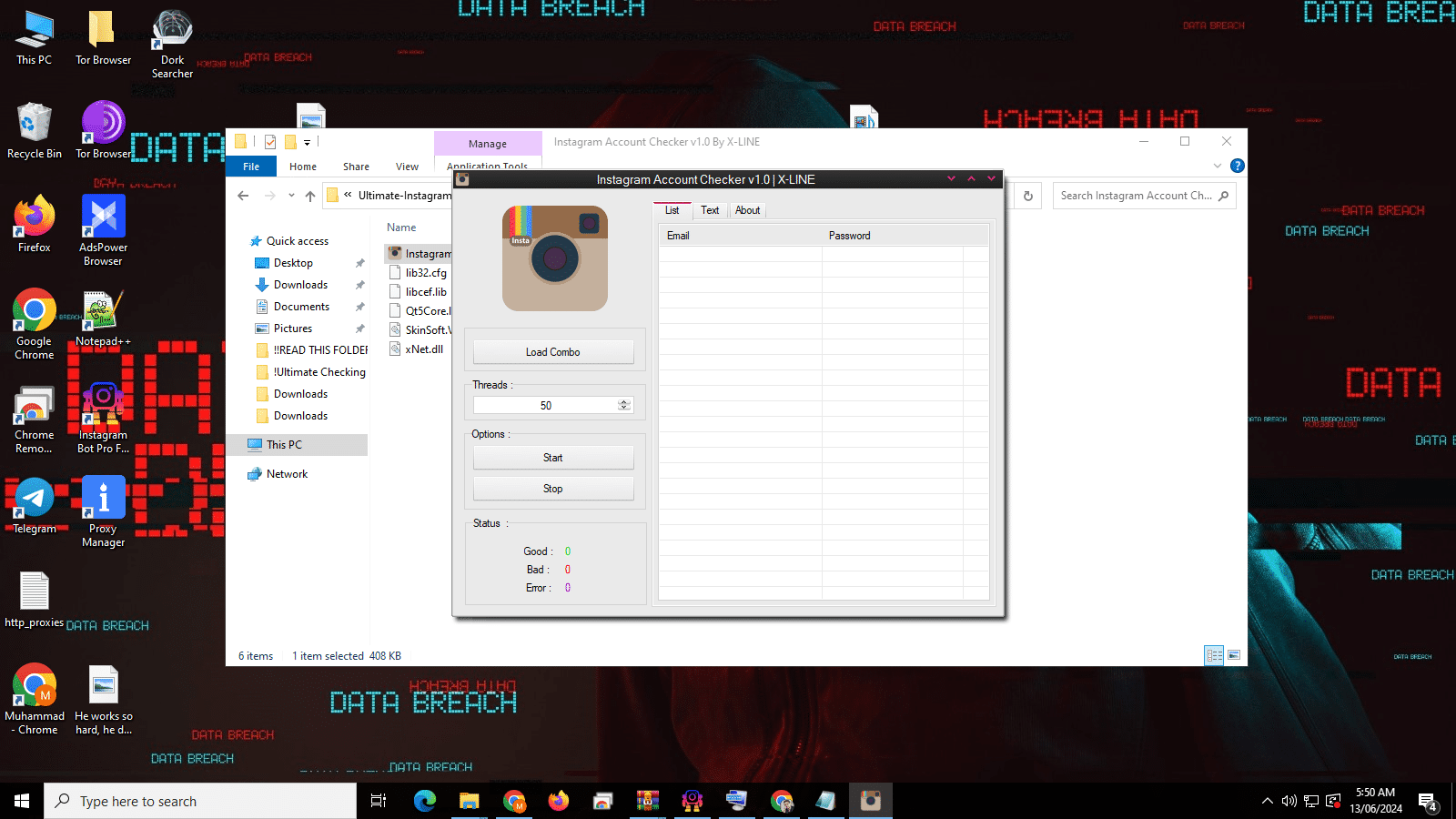Open http_proxies text file on desktop
This screenshot has width=1456, height=819.
coord(35,601)
